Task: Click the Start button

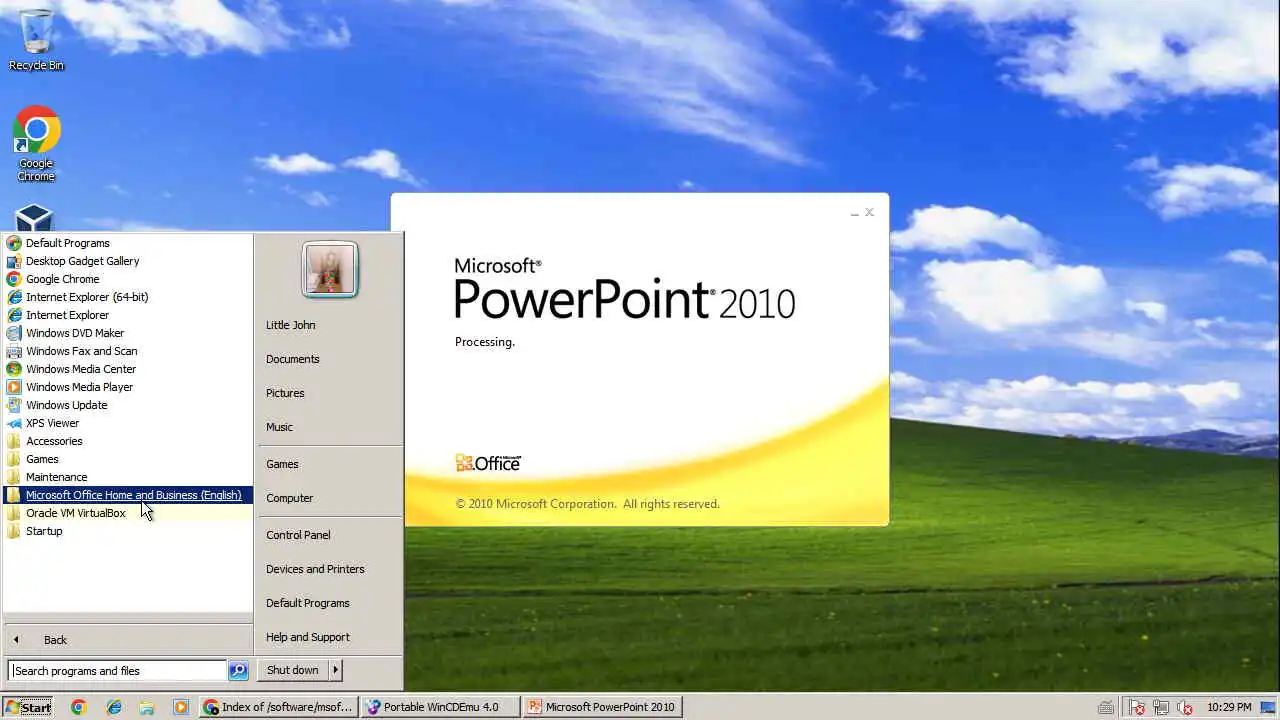Action: [x=28, y=707]
